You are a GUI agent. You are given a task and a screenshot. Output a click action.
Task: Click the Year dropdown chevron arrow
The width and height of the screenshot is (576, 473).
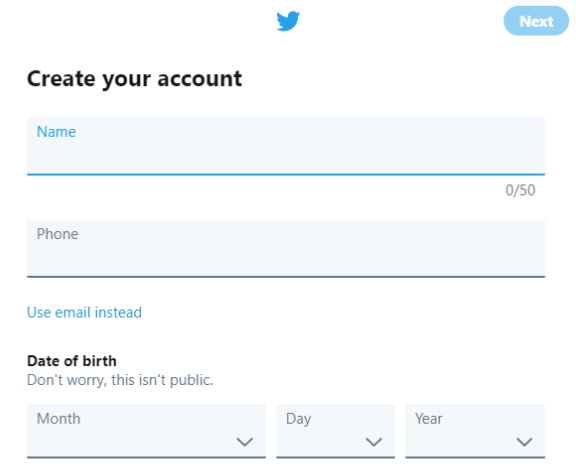coord(524,442)
